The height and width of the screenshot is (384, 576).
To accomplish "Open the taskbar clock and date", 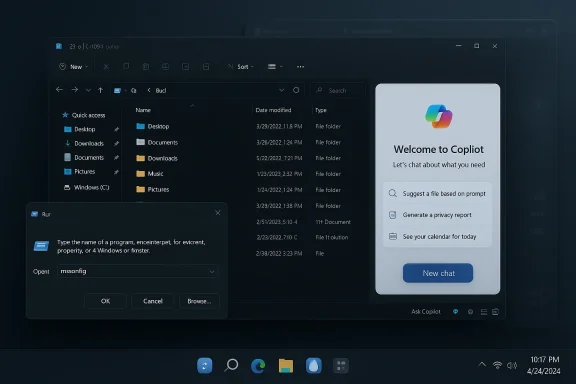I will 544,365.
